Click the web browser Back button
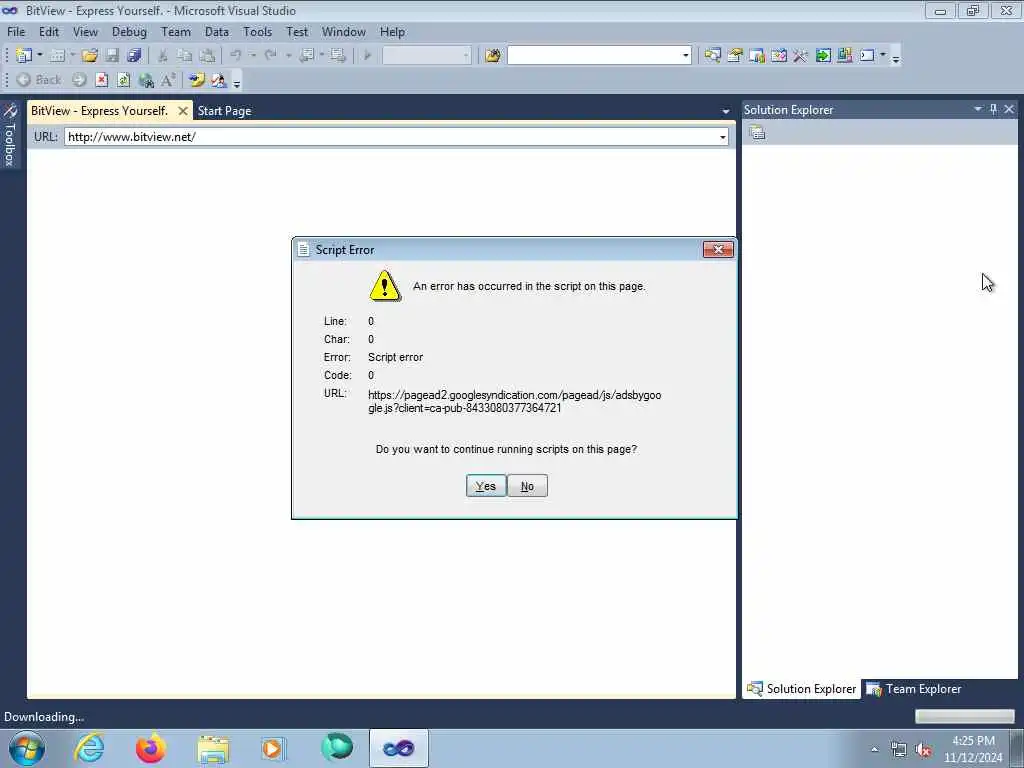The width and height of the screenshot is (1024, 768). (39, 80)
